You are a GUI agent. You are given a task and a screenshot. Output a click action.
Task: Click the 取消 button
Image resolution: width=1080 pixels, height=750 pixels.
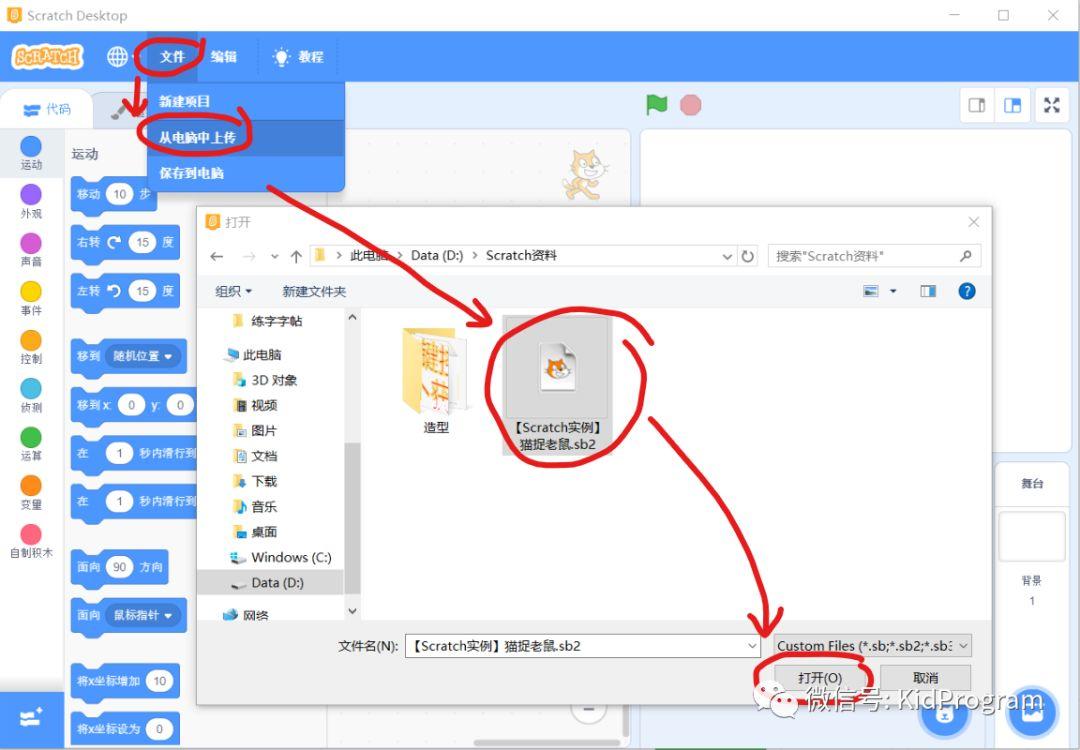coord(925,678)
